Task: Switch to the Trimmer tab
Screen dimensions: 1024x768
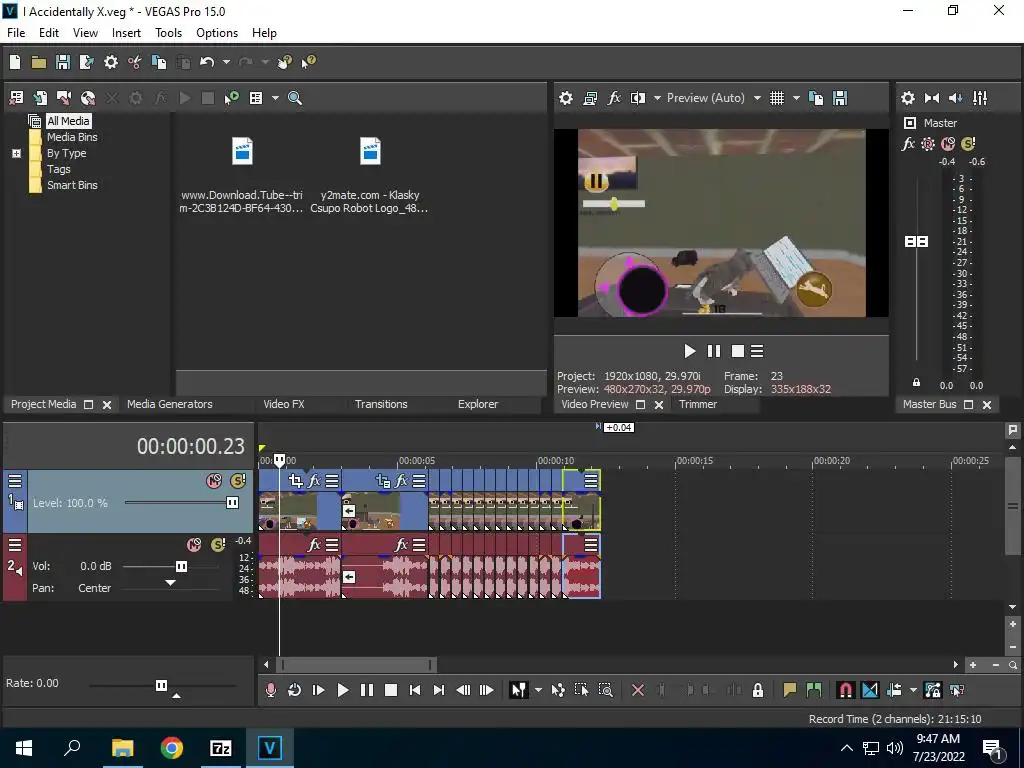Action: pos(697,404)
